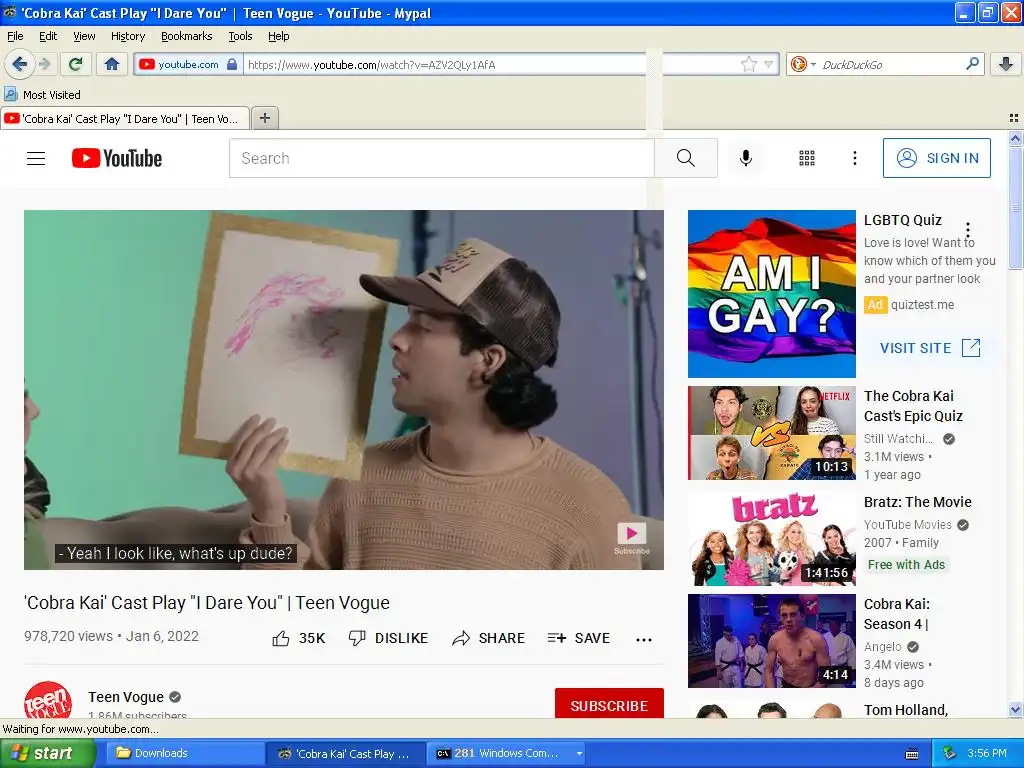Image resolution: width=1024 pixels, height=768 pixels.
Task: Open more actions ellipsis below video
Action: [x=644, y=639]
